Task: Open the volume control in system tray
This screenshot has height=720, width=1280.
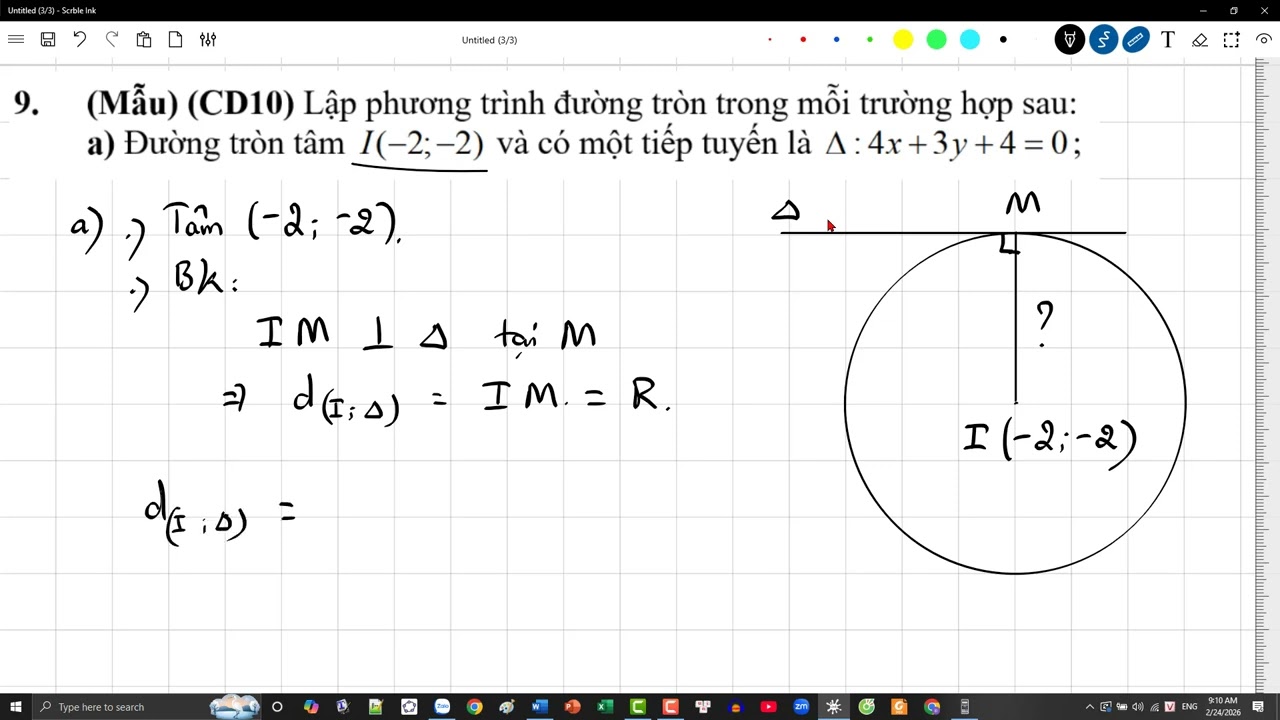Action: (1137, 707)
